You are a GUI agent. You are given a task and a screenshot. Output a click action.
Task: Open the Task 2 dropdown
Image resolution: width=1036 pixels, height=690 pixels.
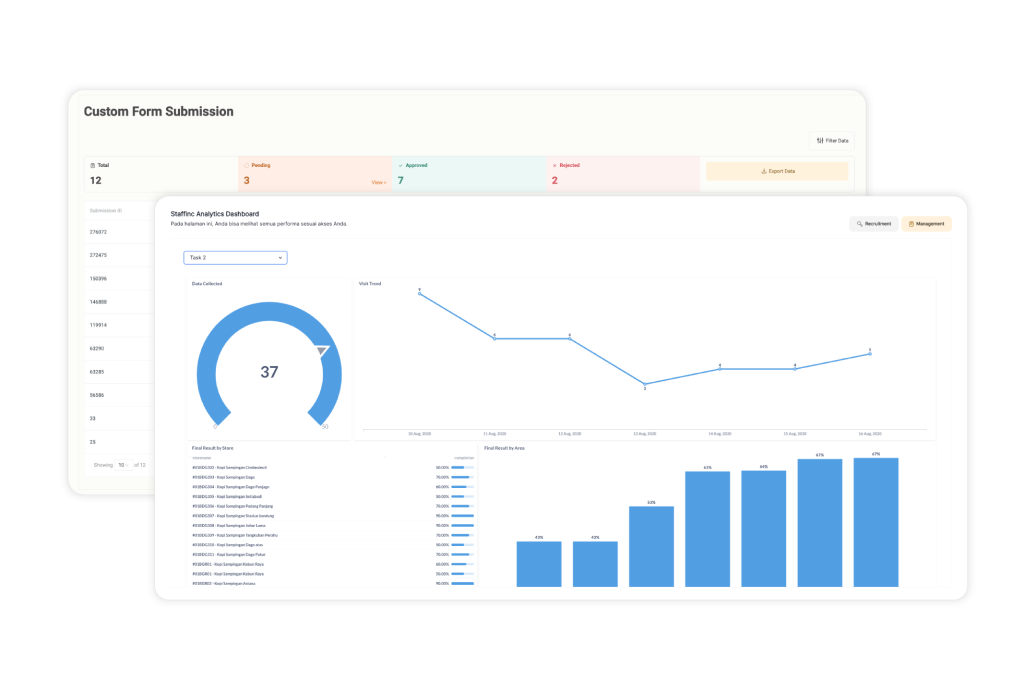pyautogui.click(x=235, y=258)
